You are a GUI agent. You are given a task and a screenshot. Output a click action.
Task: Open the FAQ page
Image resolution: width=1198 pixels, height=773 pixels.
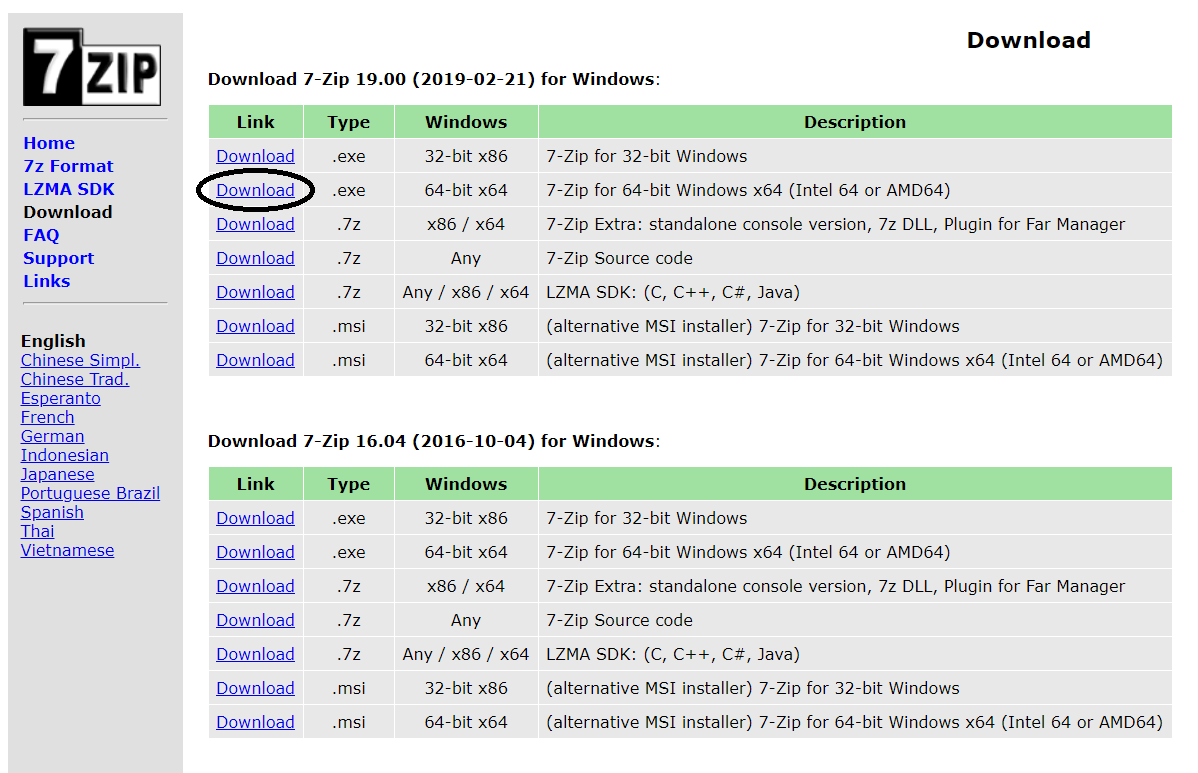tap(41, 235)
